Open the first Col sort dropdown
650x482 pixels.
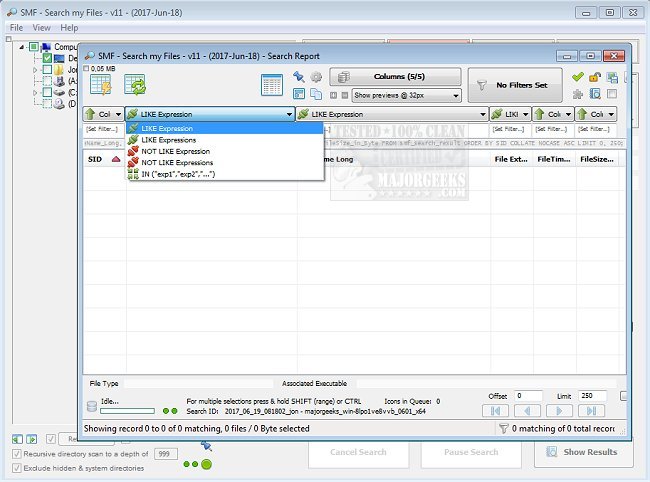point(103,114)
